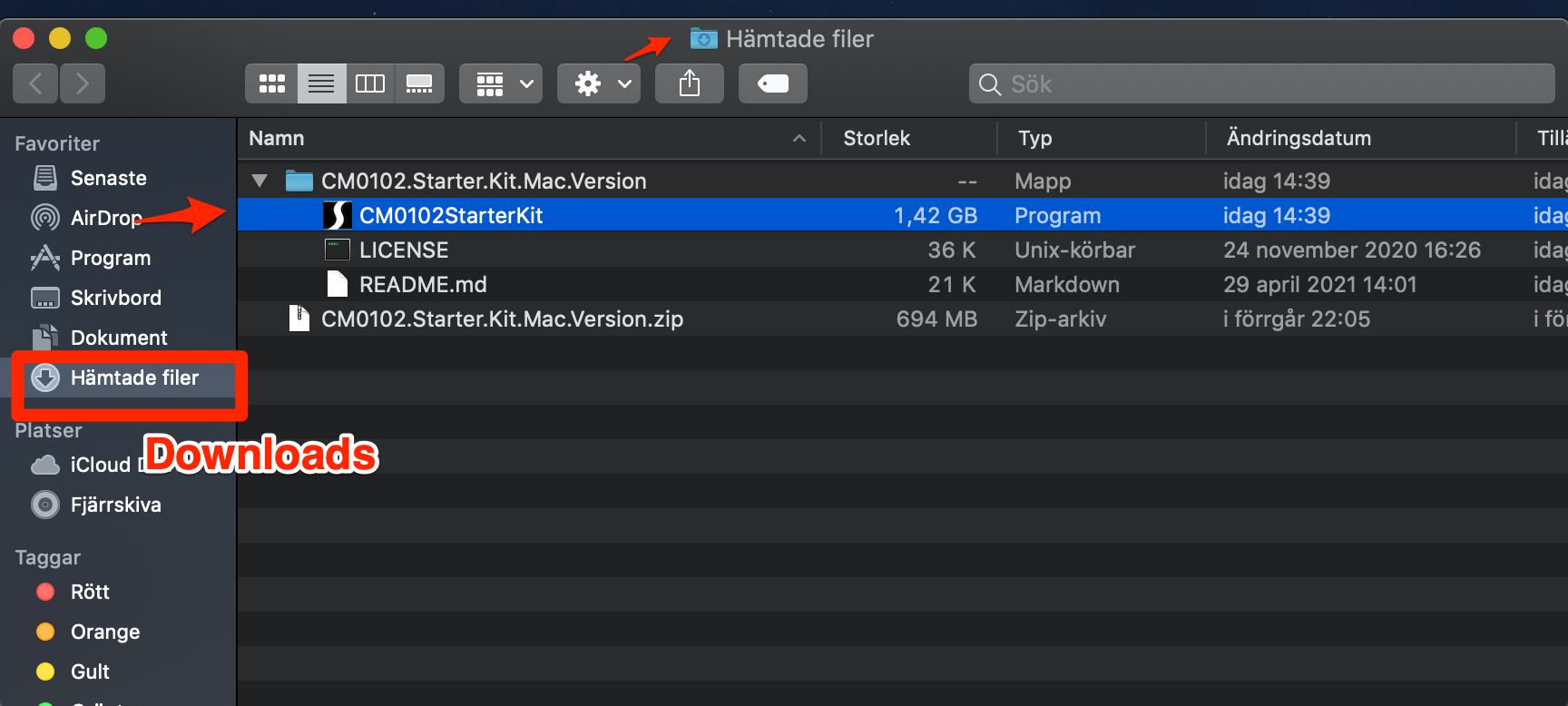Open the gear action menu
Viewport: 1568px width, 706px height.
(599, 83)
